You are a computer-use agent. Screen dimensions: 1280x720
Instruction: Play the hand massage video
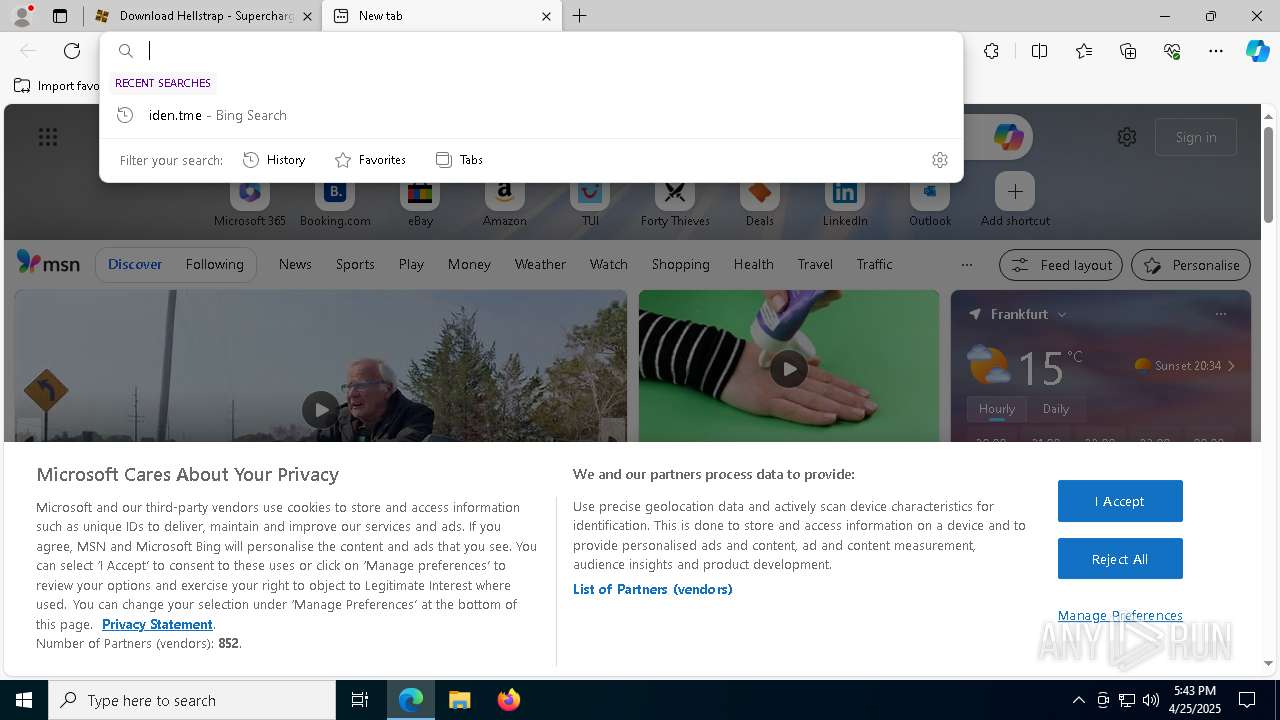coord(789,369)
